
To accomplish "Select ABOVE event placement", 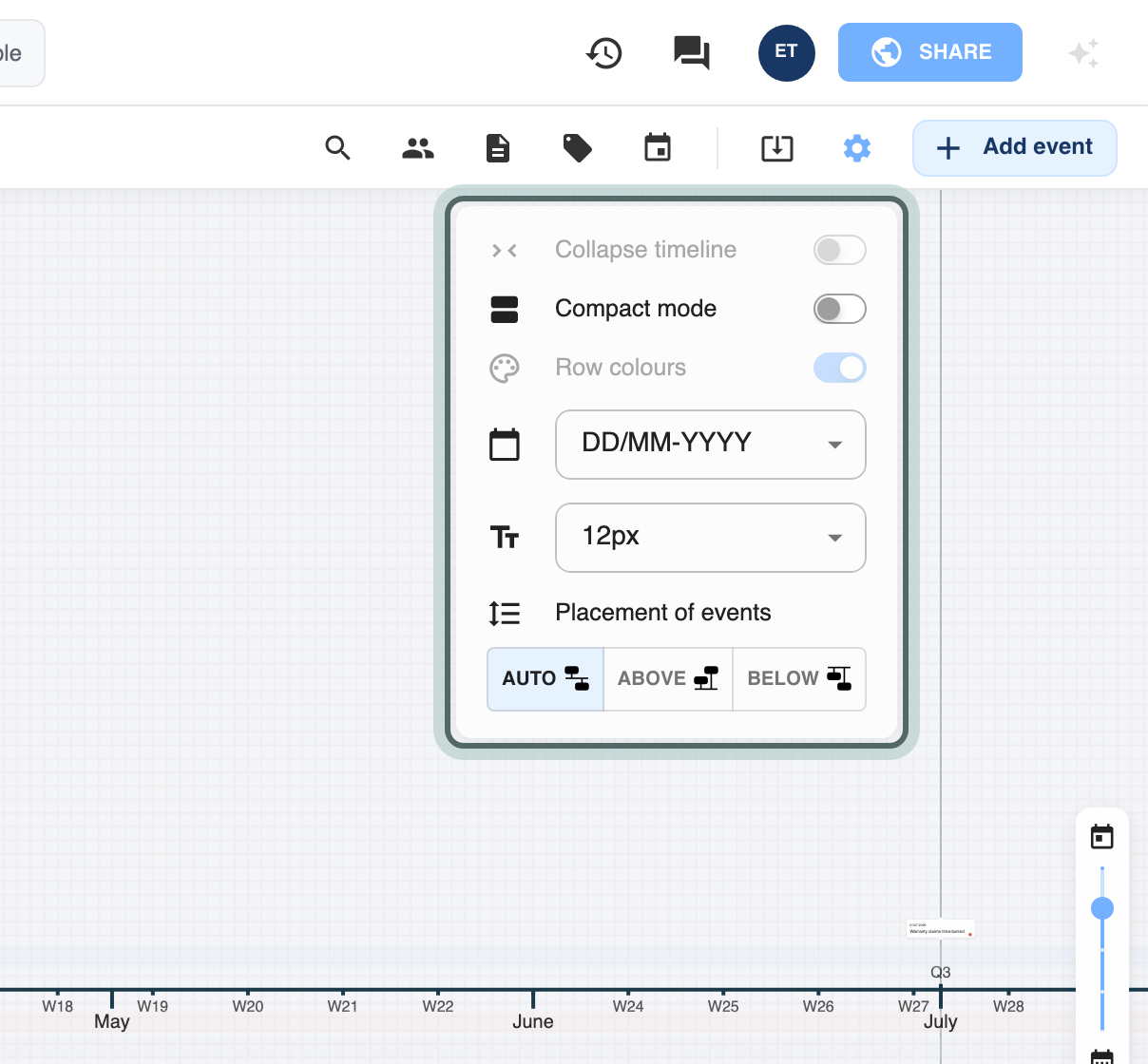I will pos(668,679).
